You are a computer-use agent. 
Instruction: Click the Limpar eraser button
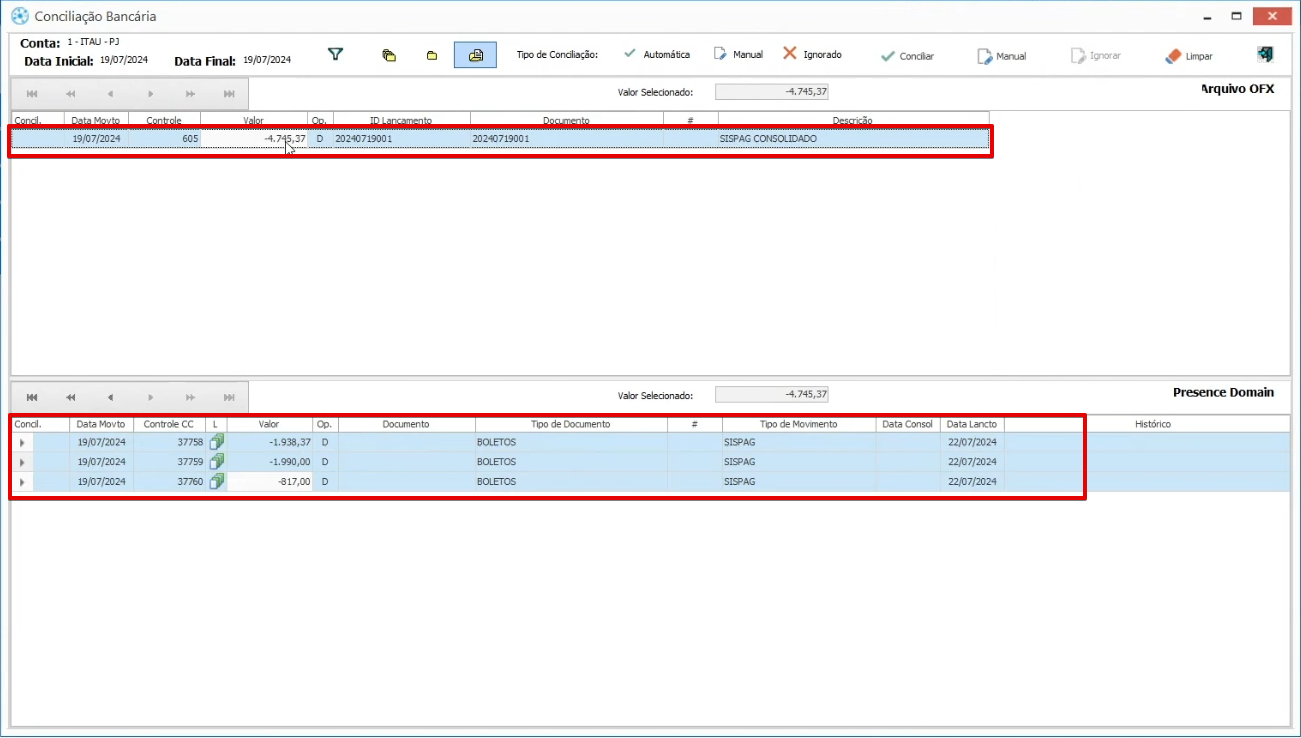[x=1189, y=56]
